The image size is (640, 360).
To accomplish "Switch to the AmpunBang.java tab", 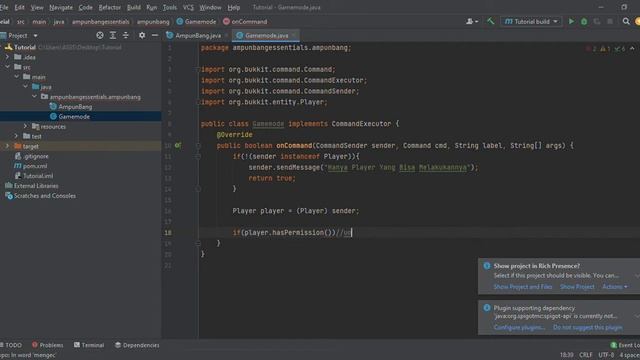I will (198, 36).
